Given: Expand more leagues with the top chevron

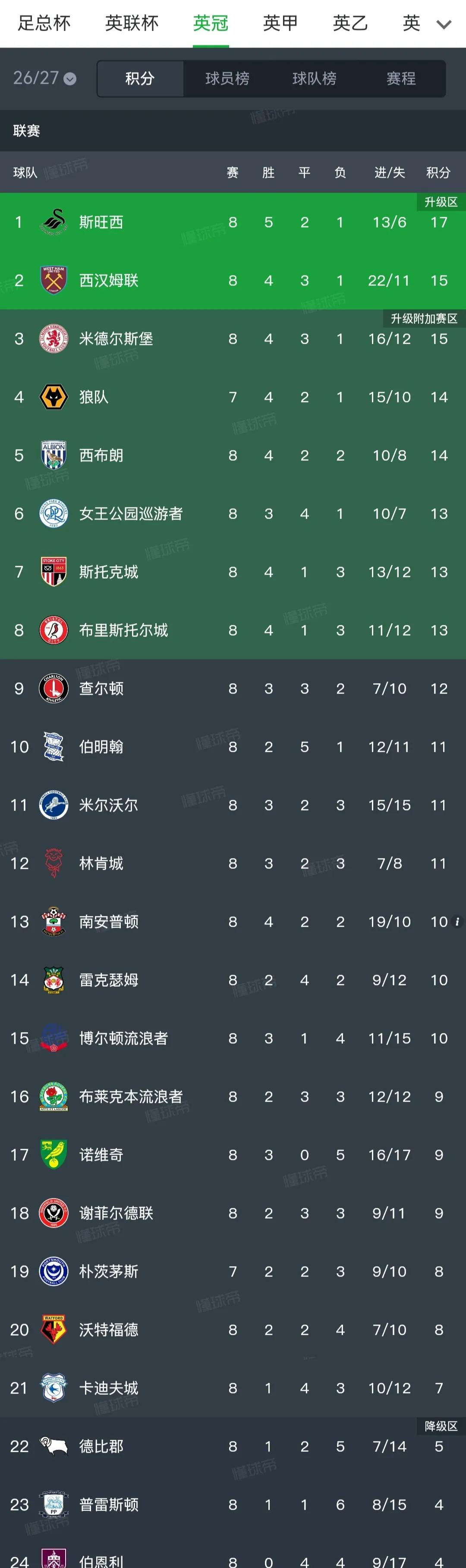Looking at the screenshot, I should (444, 24).
